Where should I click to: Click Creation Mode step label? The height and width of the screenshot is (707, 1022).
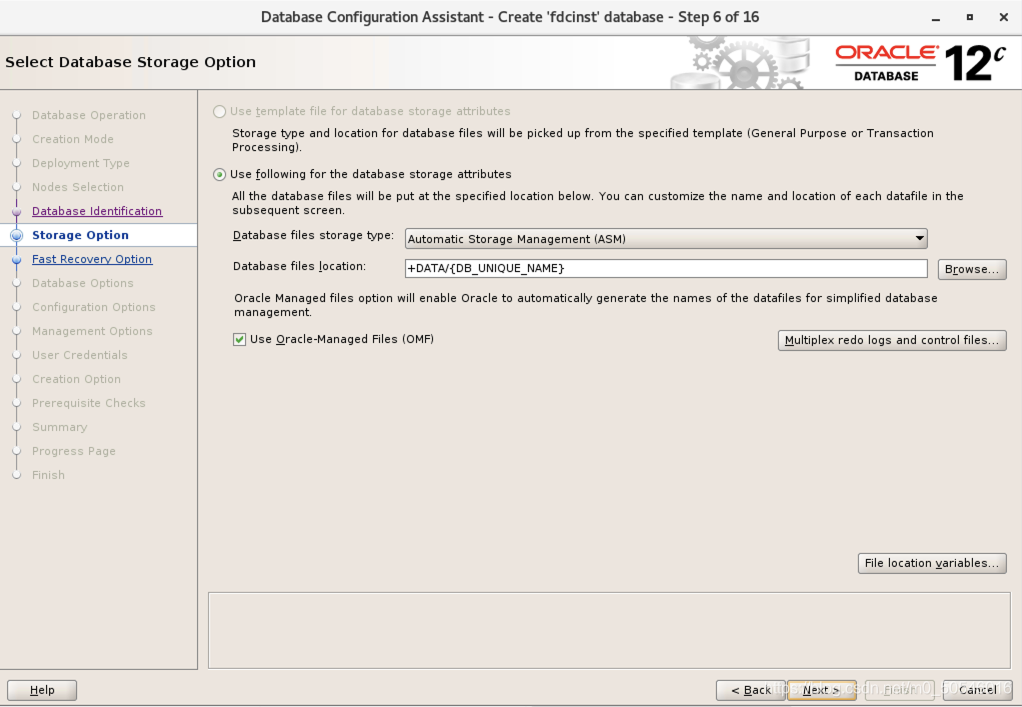tap(73, 139)
